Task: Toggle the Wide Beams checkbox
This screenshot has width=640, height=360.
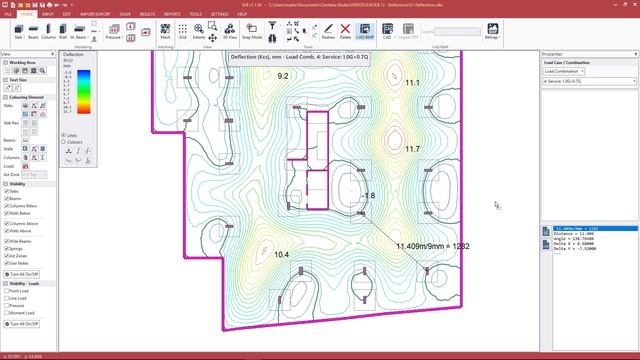Action: (x=7, y=241)
